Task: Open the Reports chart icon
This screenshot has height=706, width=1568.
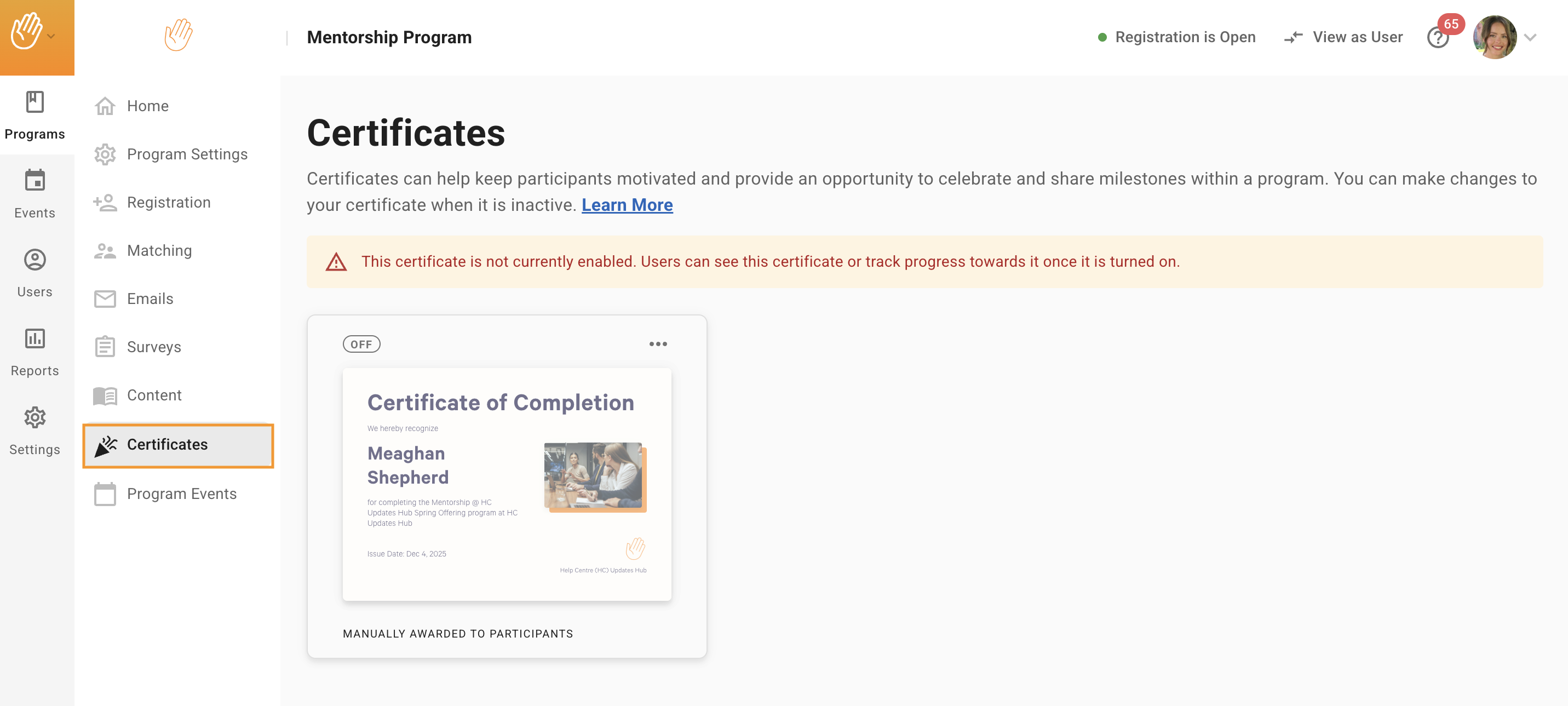Action: pos(35,338)
